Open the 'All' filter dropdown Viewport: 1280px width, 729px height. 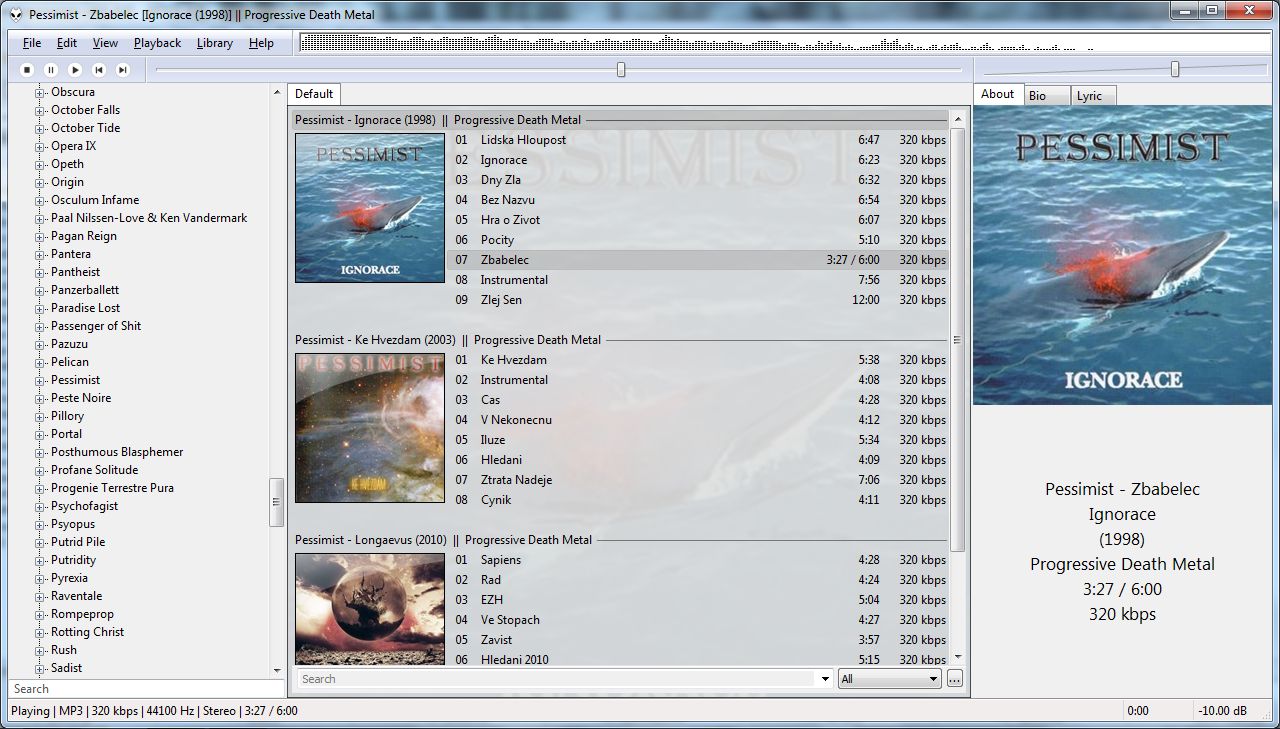[890, 679]
